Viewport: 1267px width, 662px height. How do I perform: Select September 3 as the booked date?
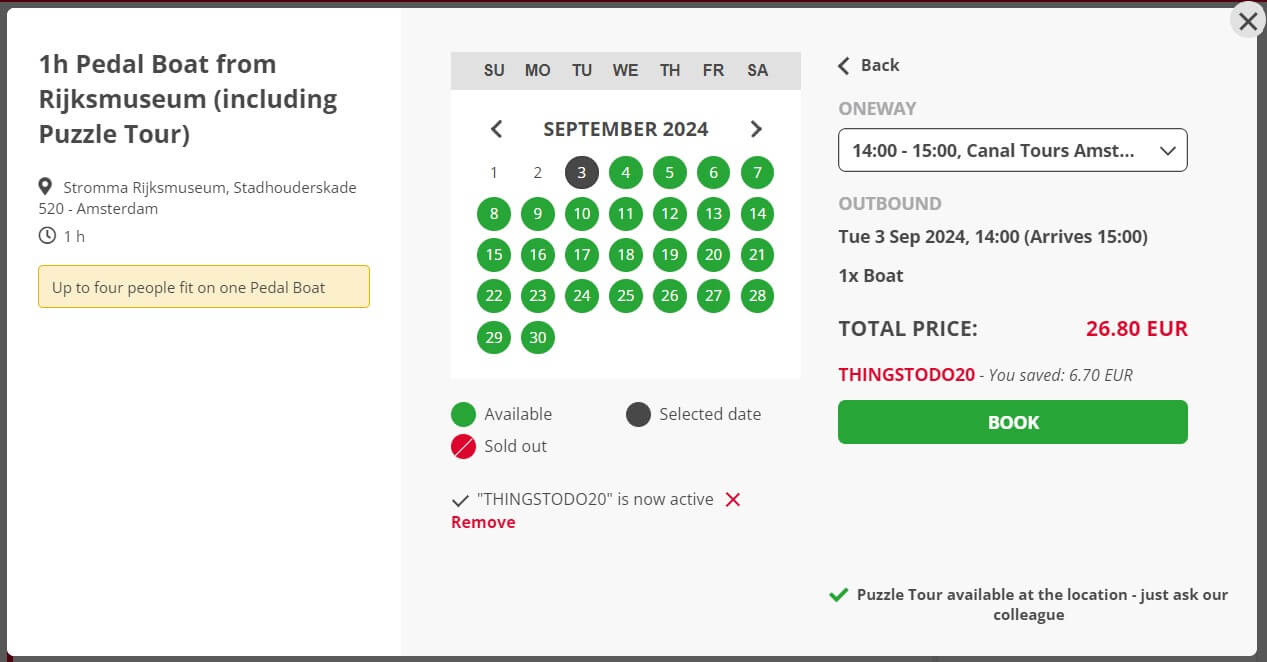coord(581,172)
